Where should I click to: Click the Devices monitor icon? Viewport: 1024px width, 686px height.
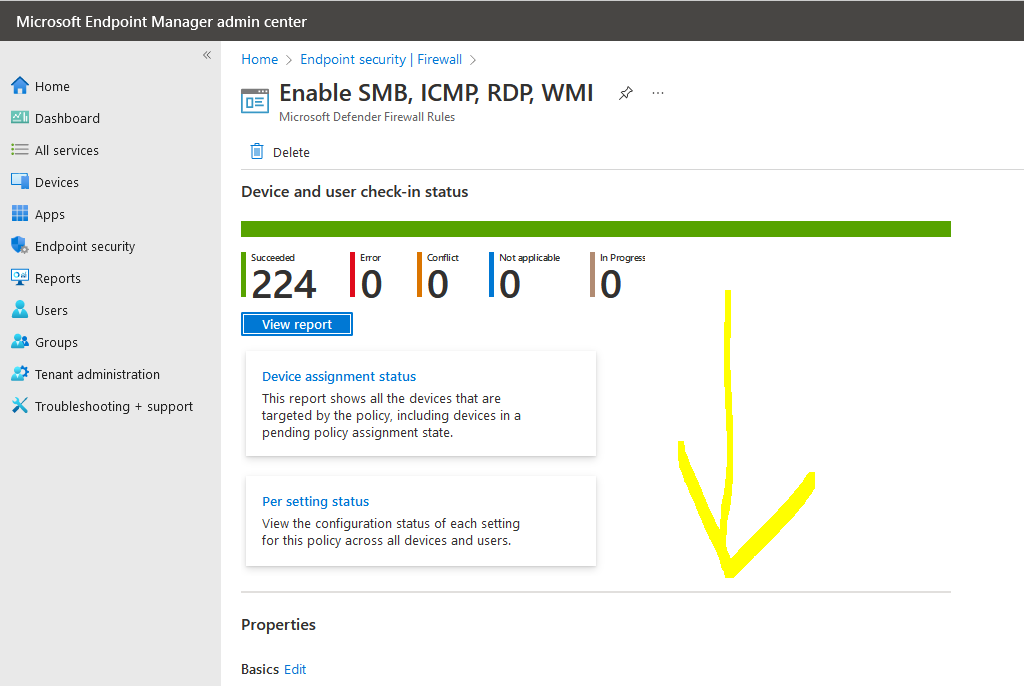tap(20, 182)
